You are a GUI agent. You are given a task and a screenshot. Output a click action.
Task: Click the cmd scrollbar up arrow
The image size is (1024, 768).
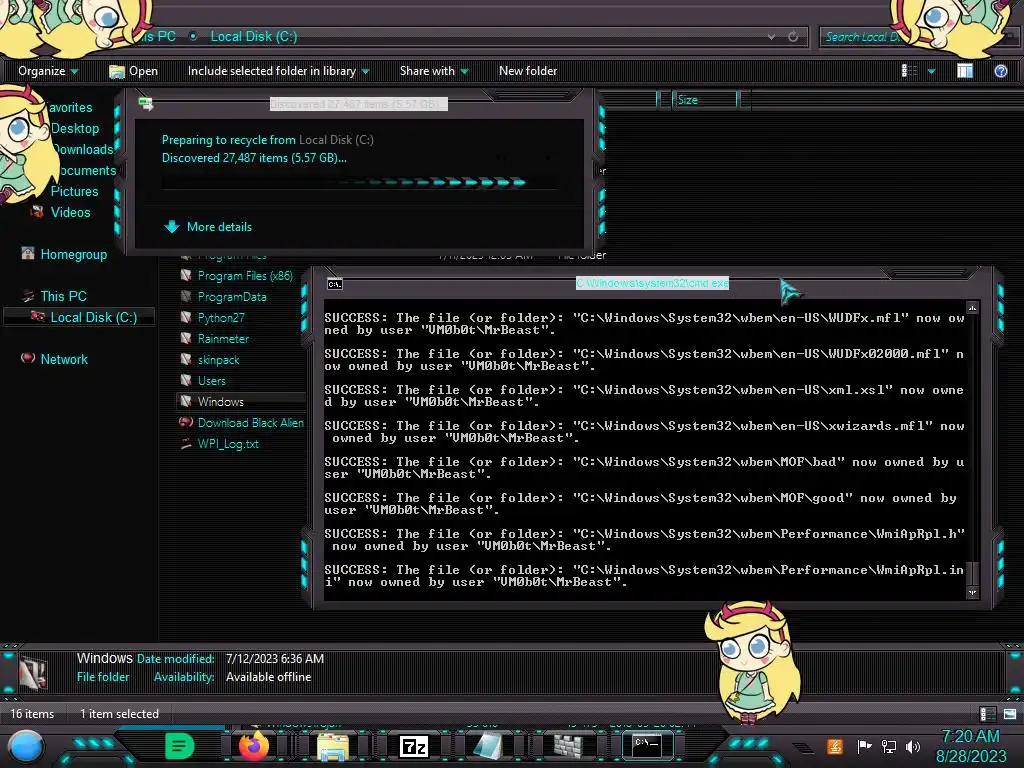tap(972, 308)
